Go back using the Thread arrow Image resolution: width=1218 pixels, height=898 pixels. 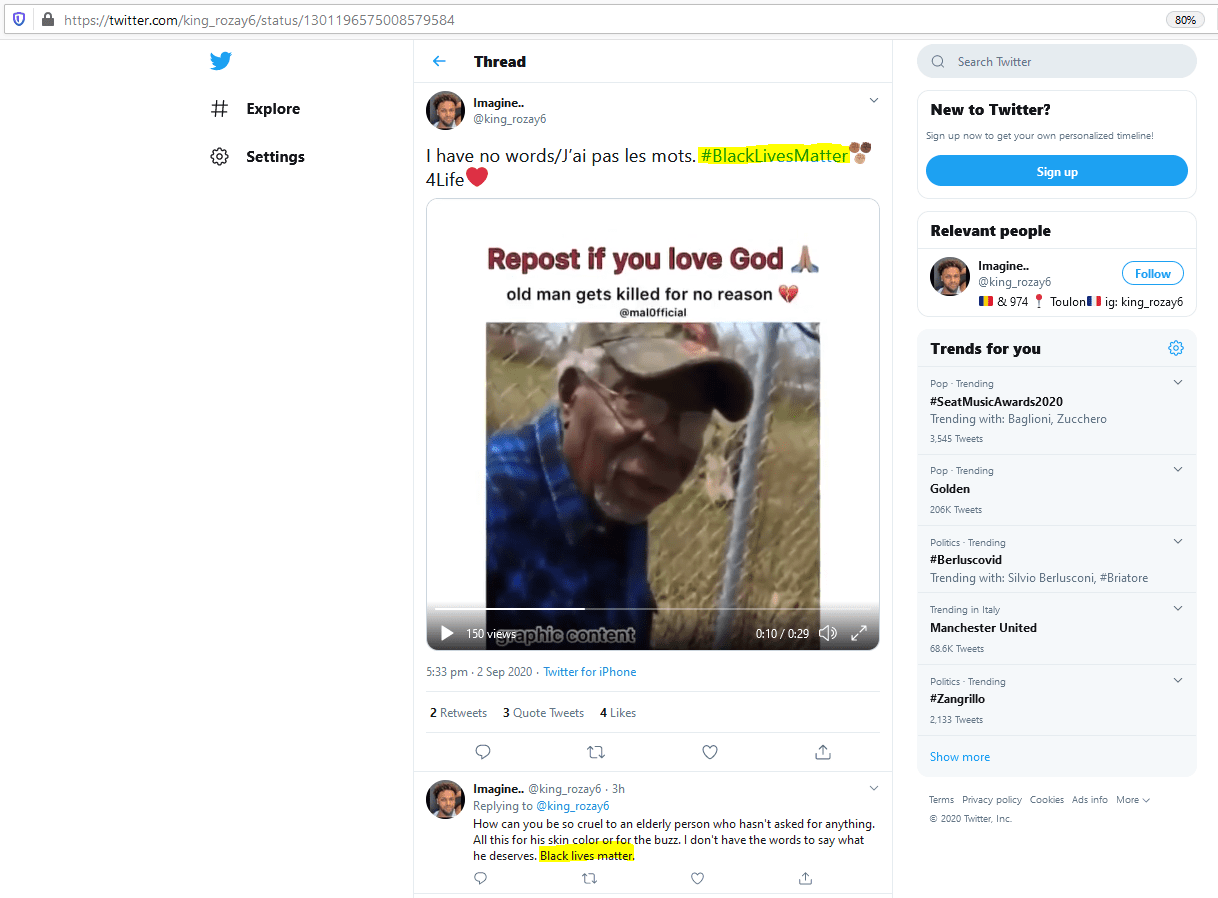click(x=439, y=61)
